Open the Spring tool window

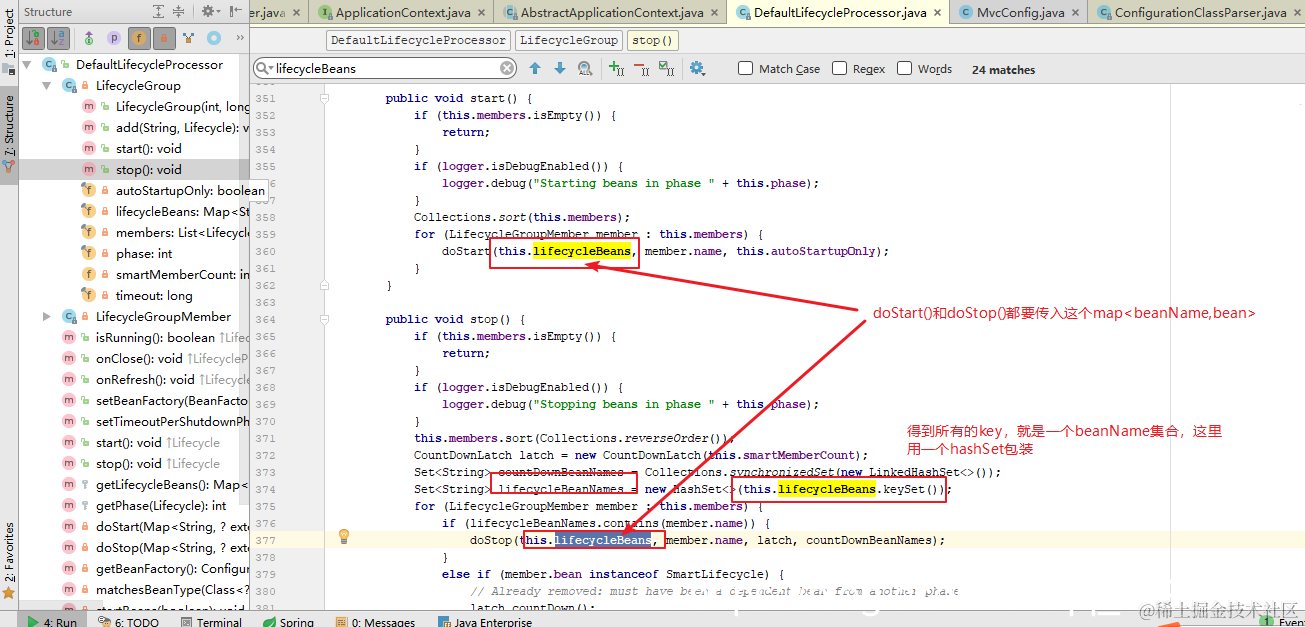click(288, 621)
